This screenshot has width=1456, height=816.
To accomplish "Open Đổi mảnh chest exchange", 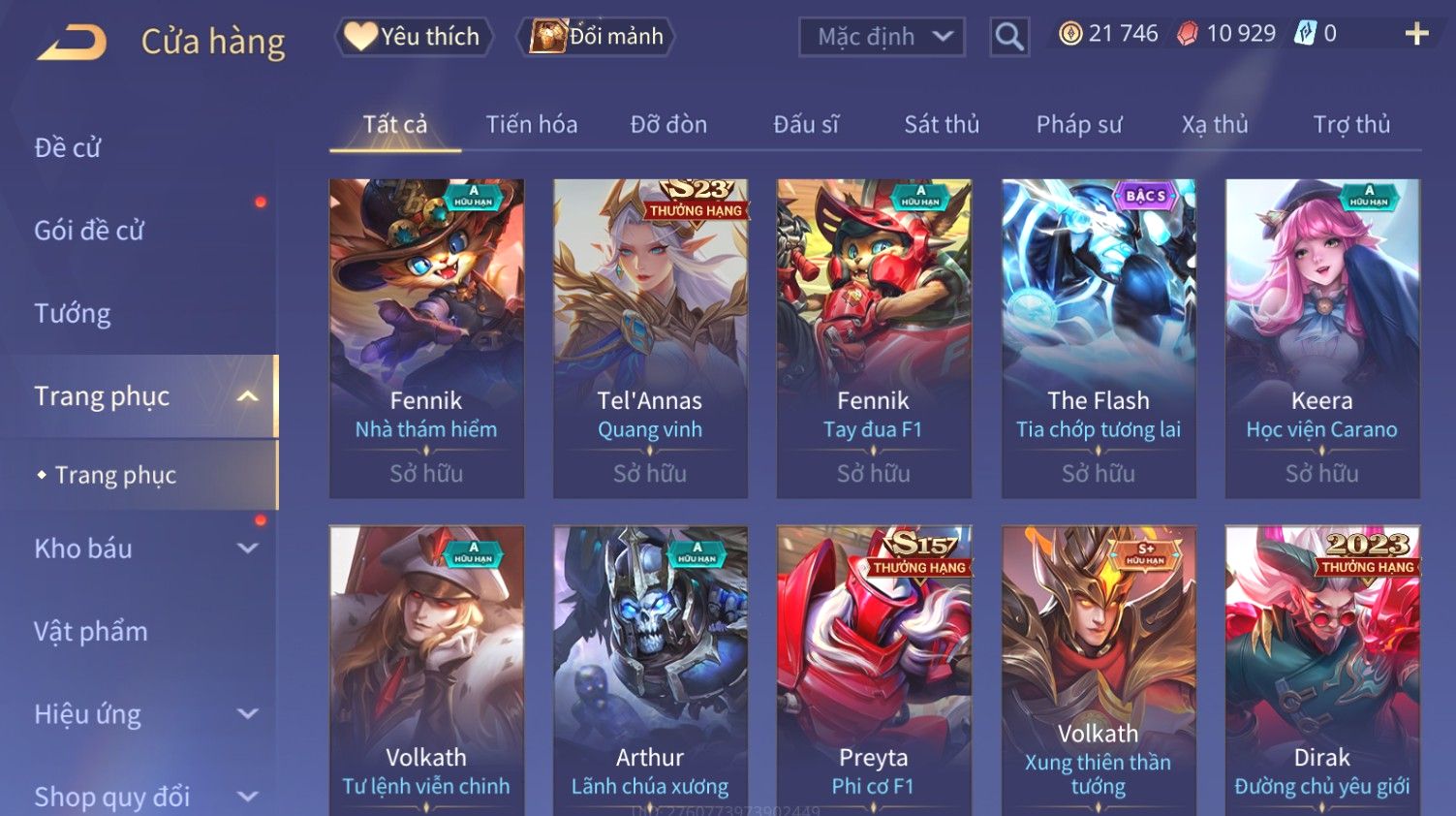I will [597, 37].
